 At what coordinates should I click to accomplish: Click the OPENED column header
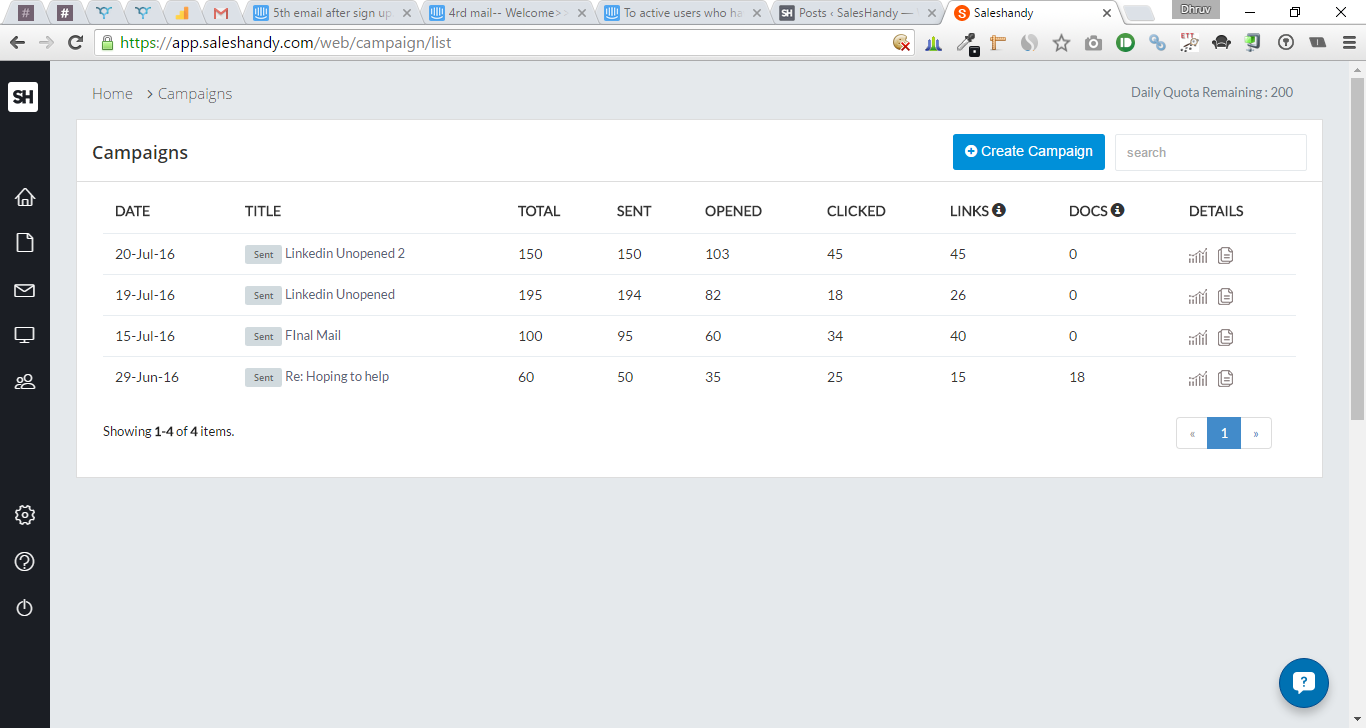point(733,211)
